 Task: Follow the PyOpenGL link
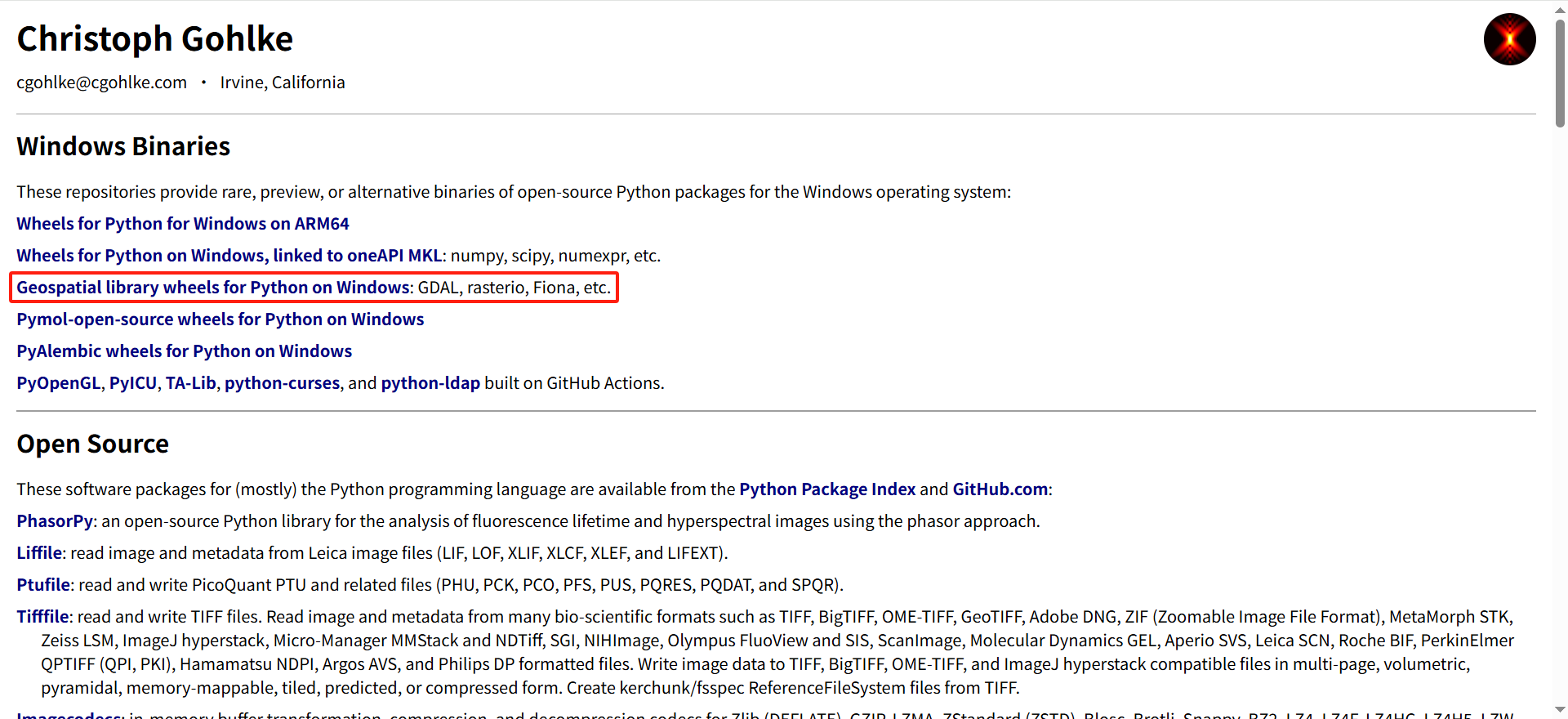(x=59, y=383)
